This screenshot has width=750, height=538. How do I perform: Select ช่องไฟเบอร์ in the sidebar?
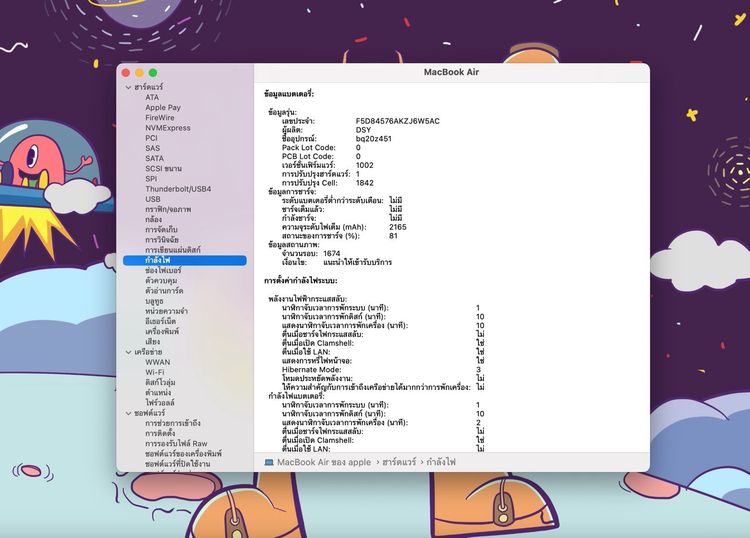163,270
